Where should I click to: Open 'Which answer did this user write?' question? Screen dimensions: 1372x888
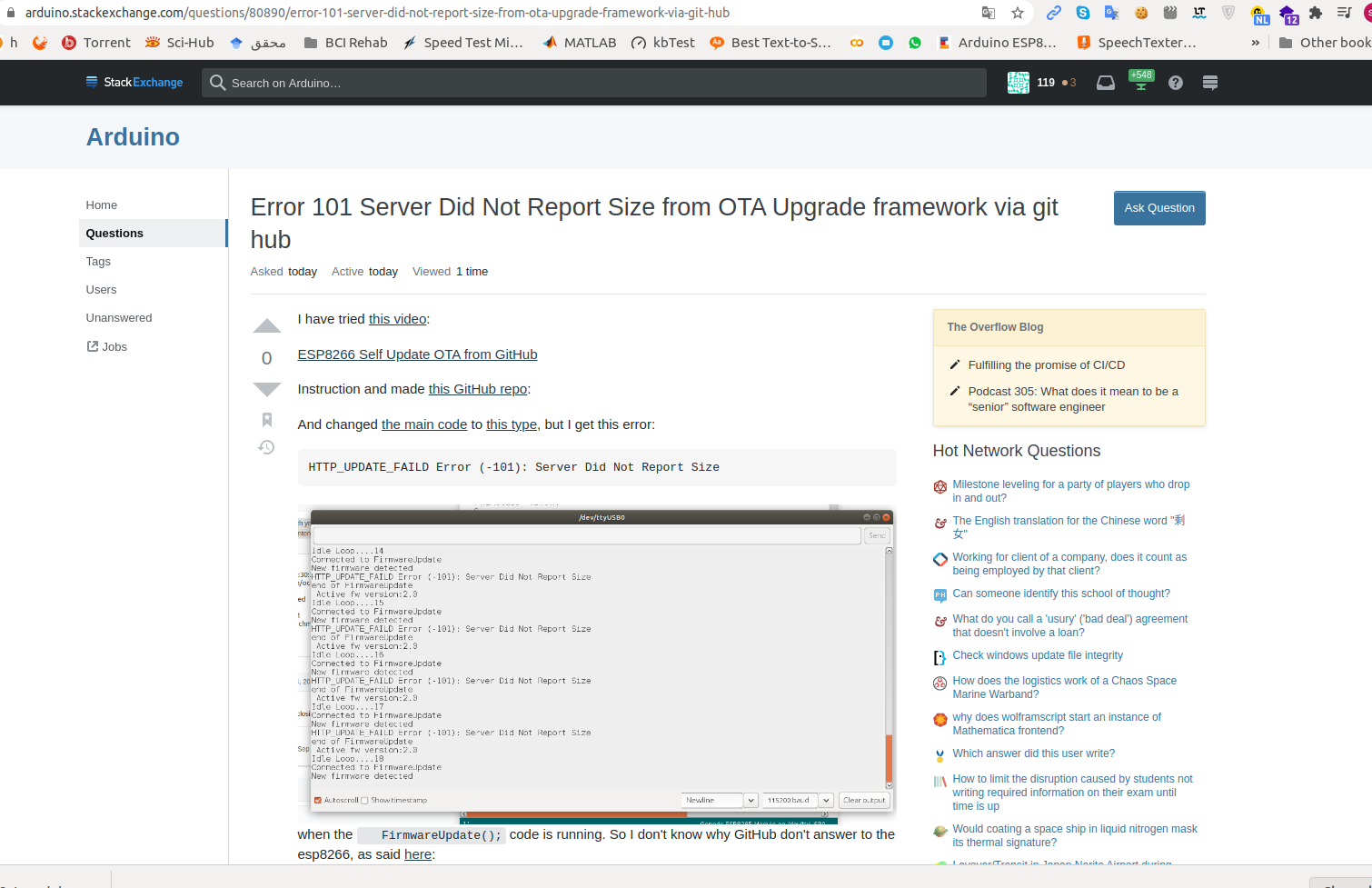coord(1033,753)
